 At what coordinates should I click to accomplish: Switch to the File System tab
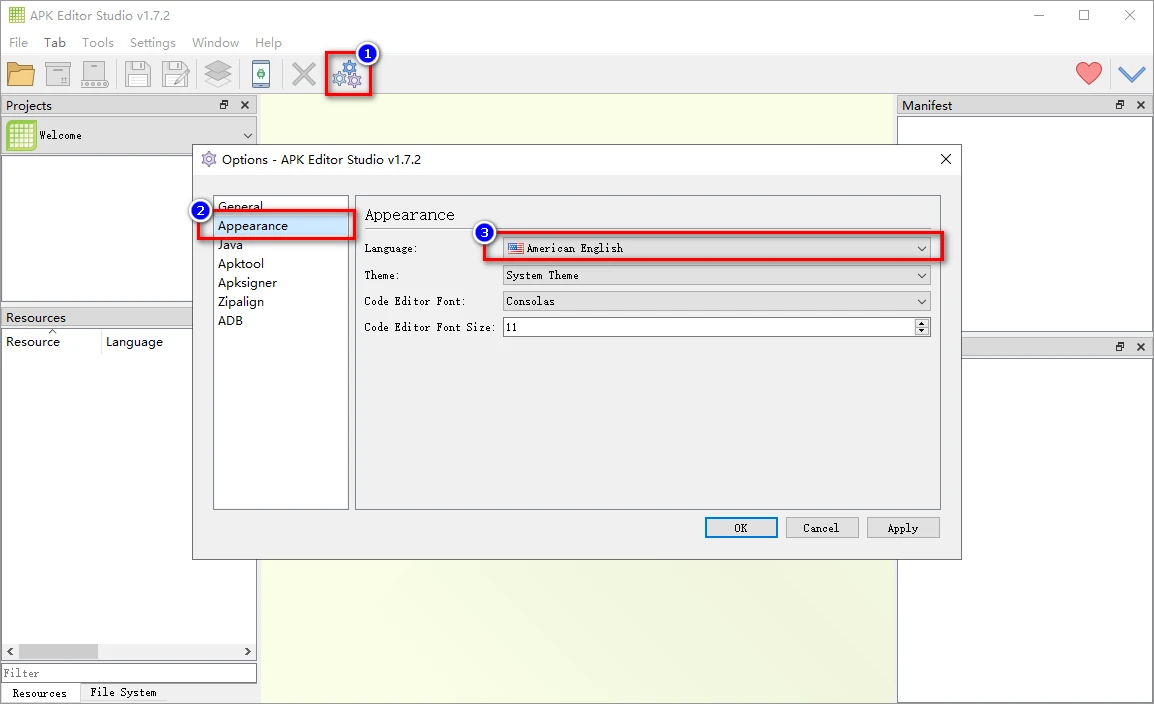(123, 692)
